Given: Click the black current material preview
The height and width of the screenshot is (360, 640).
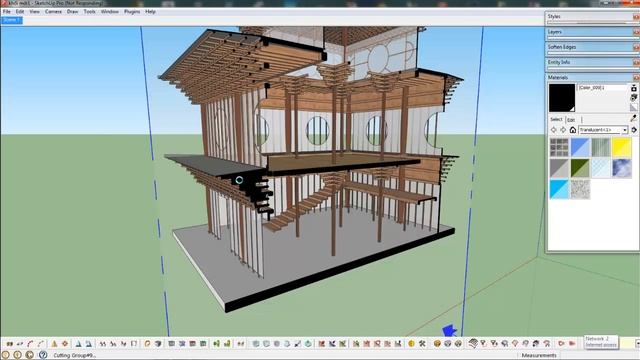Looking at the screenshot, I should tap(562, 98).
